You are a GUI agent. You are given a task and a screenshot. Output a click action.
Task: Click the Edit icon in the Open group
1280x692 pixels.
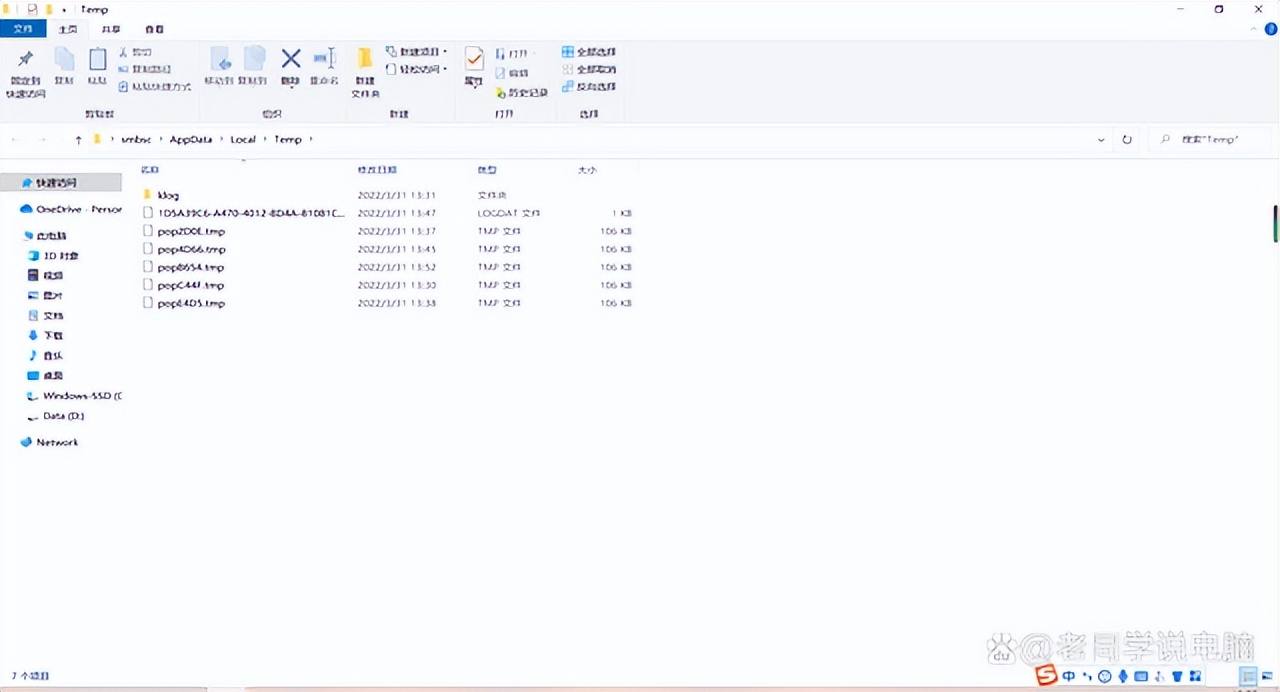500,73
